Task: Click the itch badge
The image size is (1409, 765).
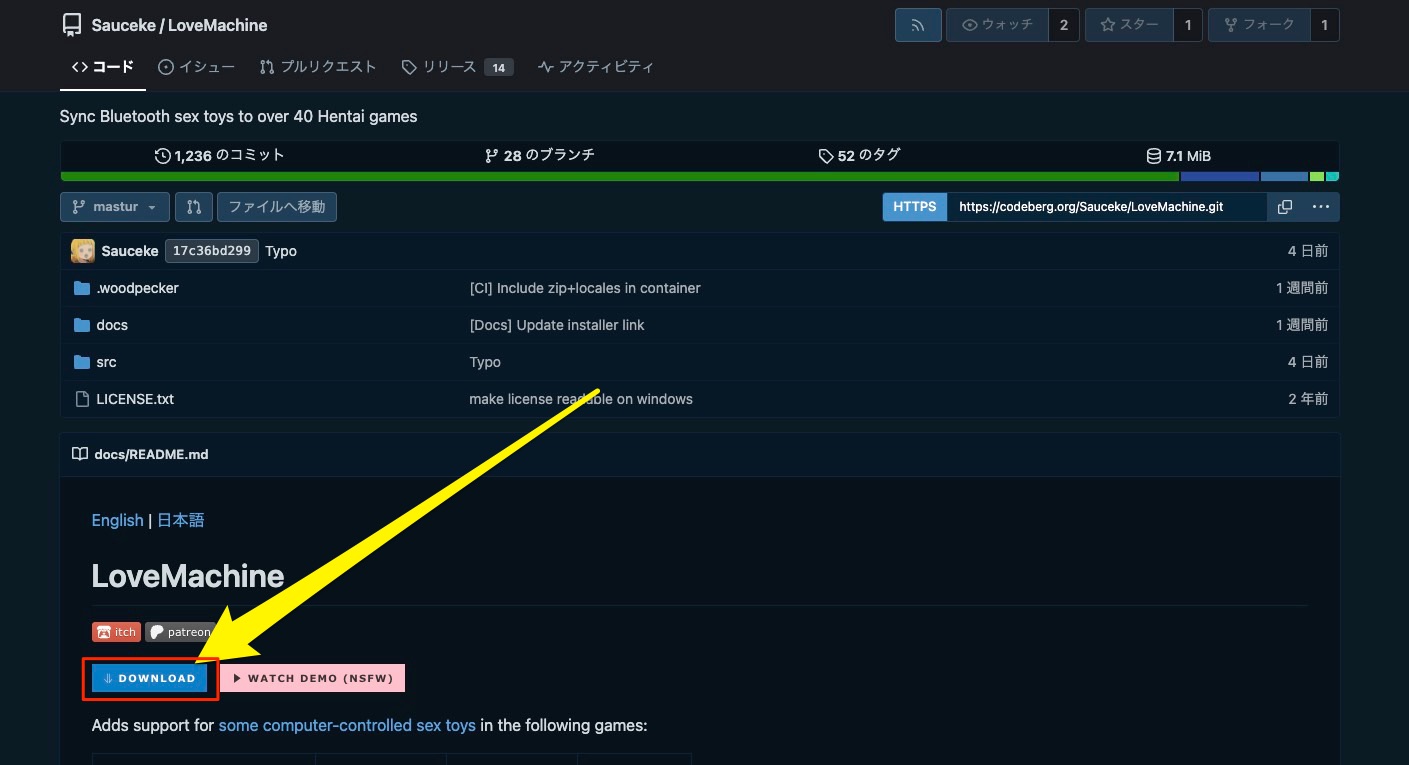Action: point(116,632)
